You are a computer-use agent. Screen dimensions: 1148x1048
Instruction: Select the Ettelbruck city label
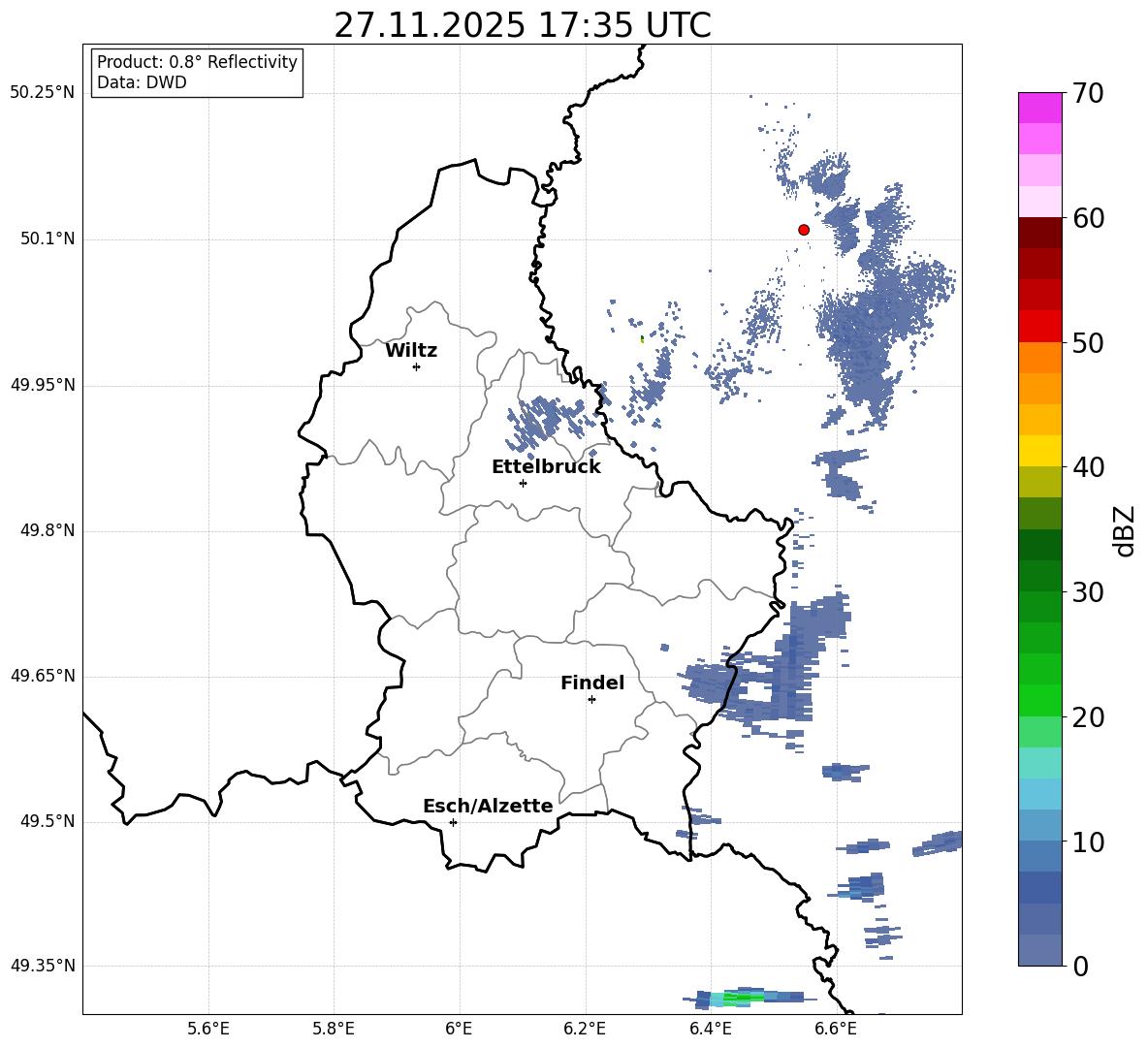point(546,467)
